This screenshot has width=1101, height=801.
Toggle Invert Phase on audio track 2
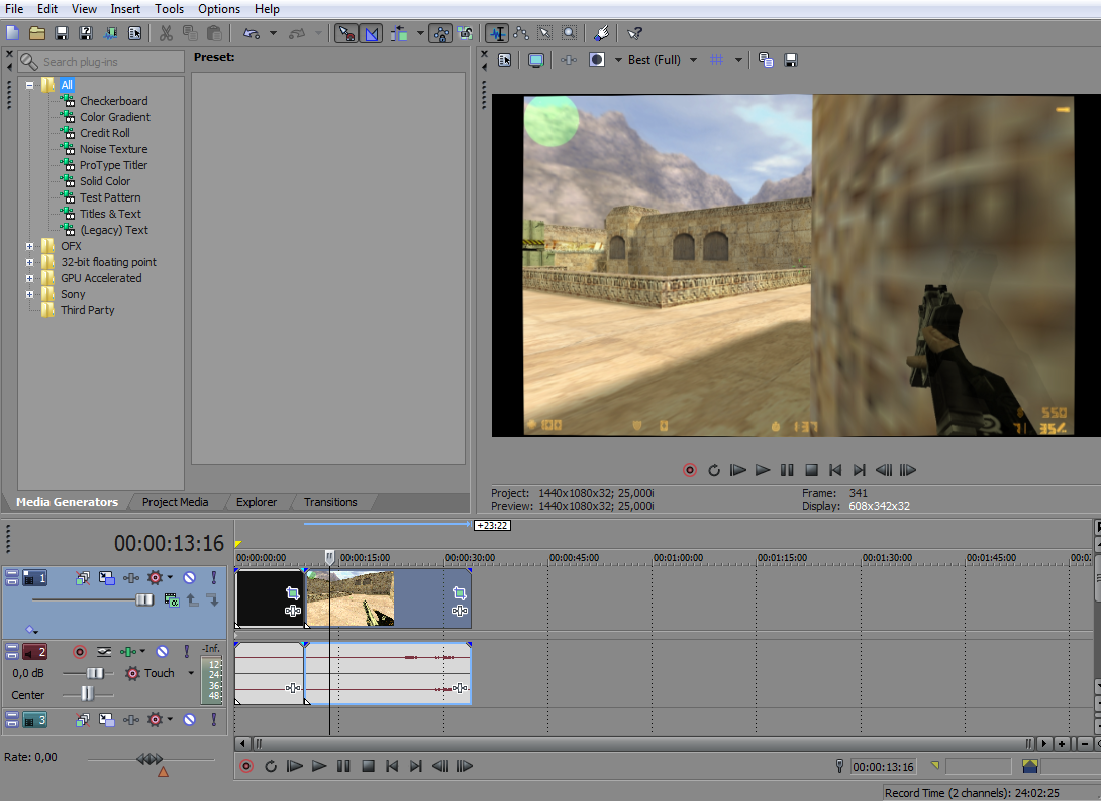tap(104, 652)
